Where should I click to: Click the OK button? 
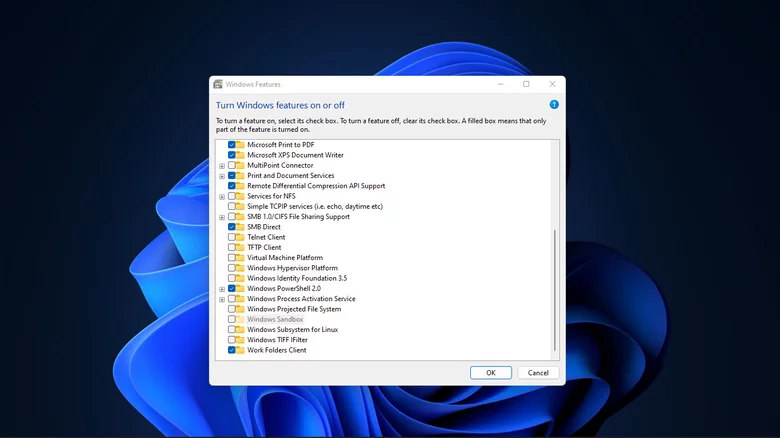[491, 373]
